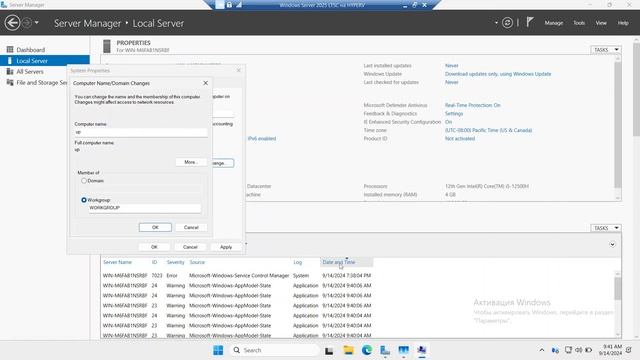Click the Pacific Time zone link
The width and height of the screenshot is (640, 360).
click(x=488, y=130)
